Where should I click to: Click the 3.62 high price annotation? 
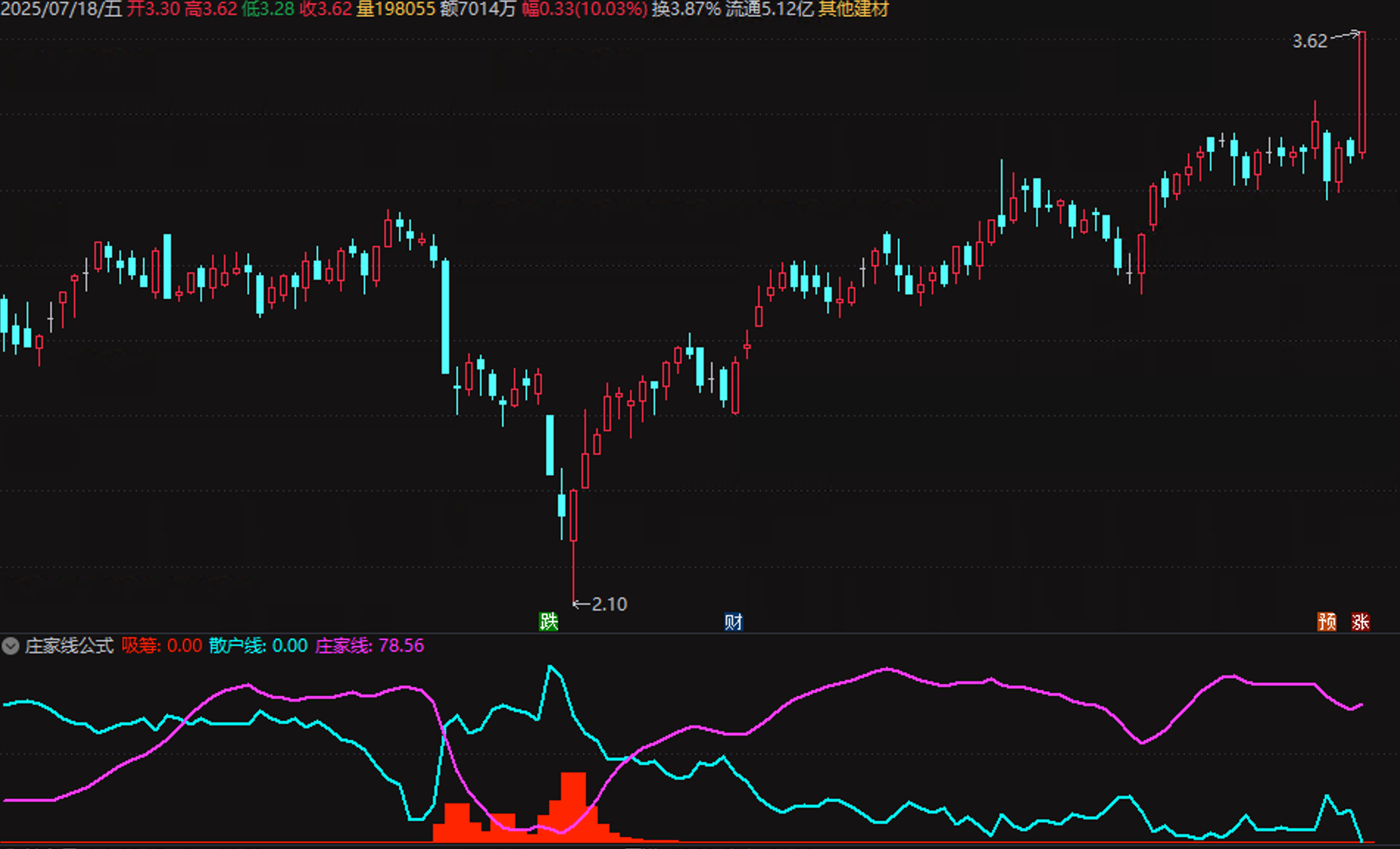[1309, 41]
